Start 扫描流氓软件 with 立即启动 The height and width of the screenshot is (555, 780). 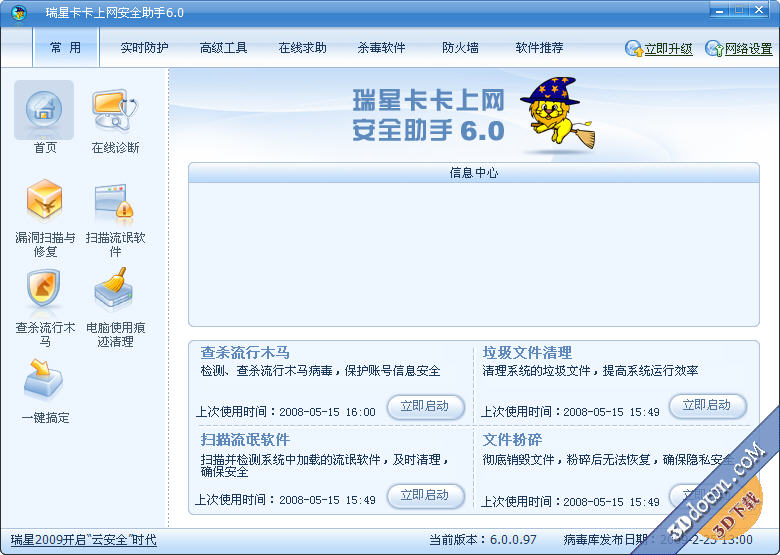click(x=425, y=496)
